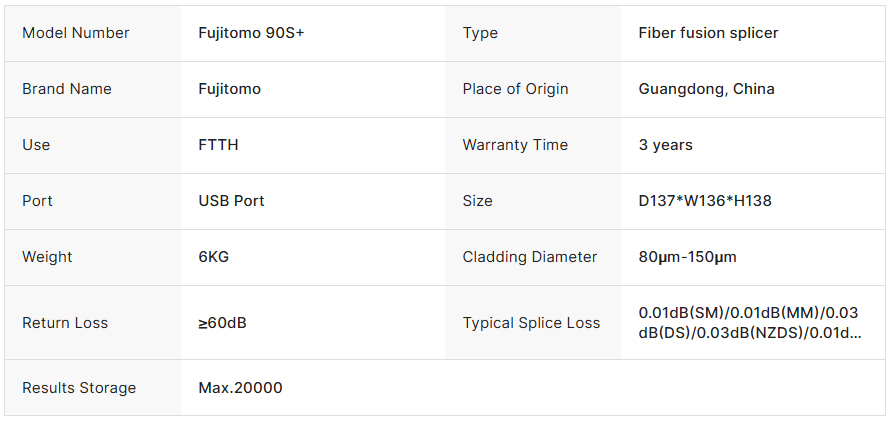The image size is (890, 421).
Task: Select the Max.20000 results storage value
Action: tap(240, 388)
